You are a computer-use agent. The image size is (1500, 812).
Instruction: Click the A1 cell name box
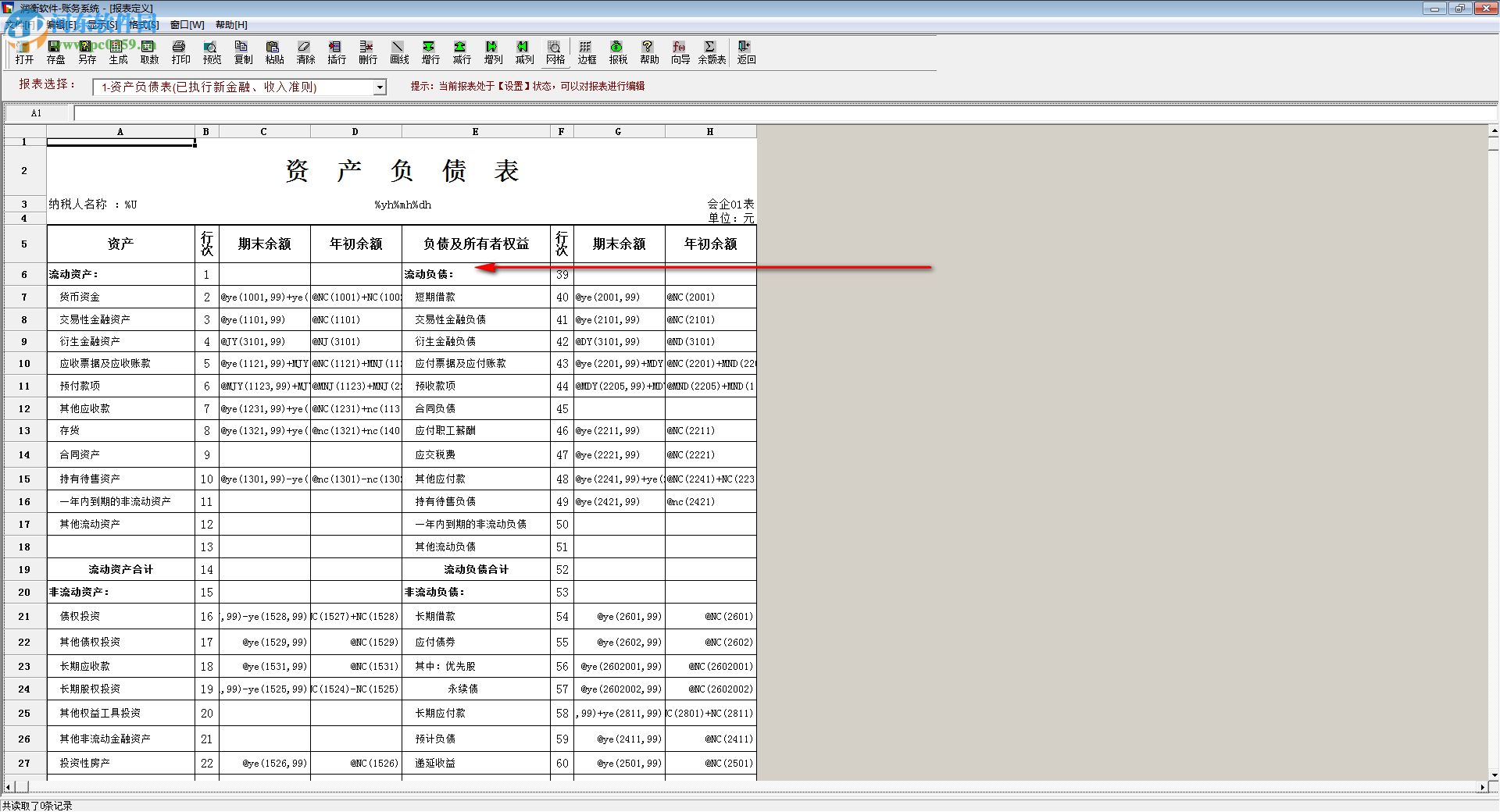coord(36,112)
